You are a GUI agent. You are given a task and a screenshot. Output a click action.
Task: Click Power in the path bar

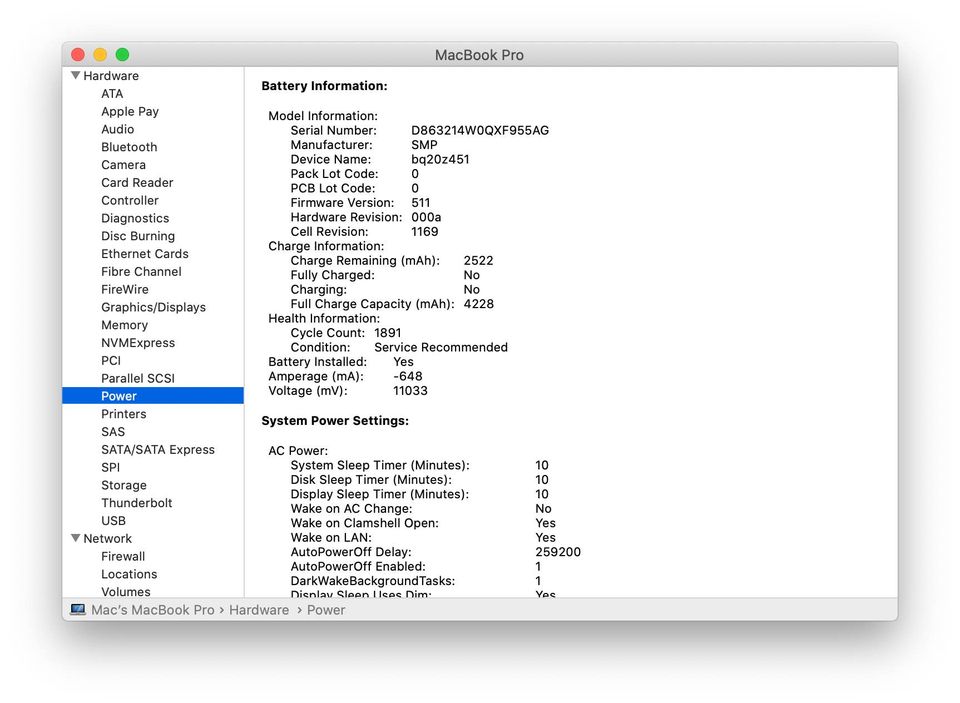(326, 609)
